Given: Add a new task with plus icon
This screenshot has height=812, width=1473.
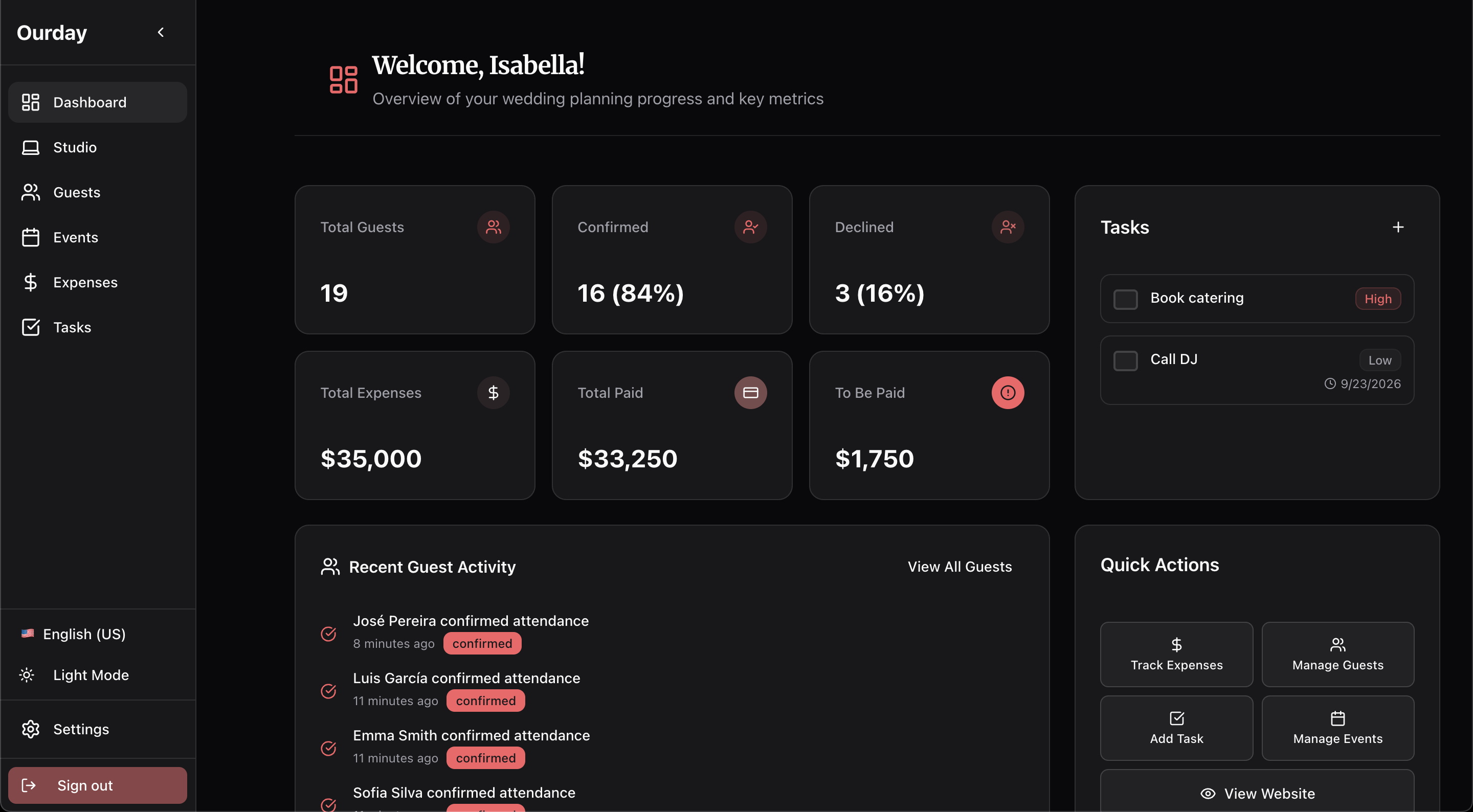Looking at the screenshot, I should click(1397, 227).
